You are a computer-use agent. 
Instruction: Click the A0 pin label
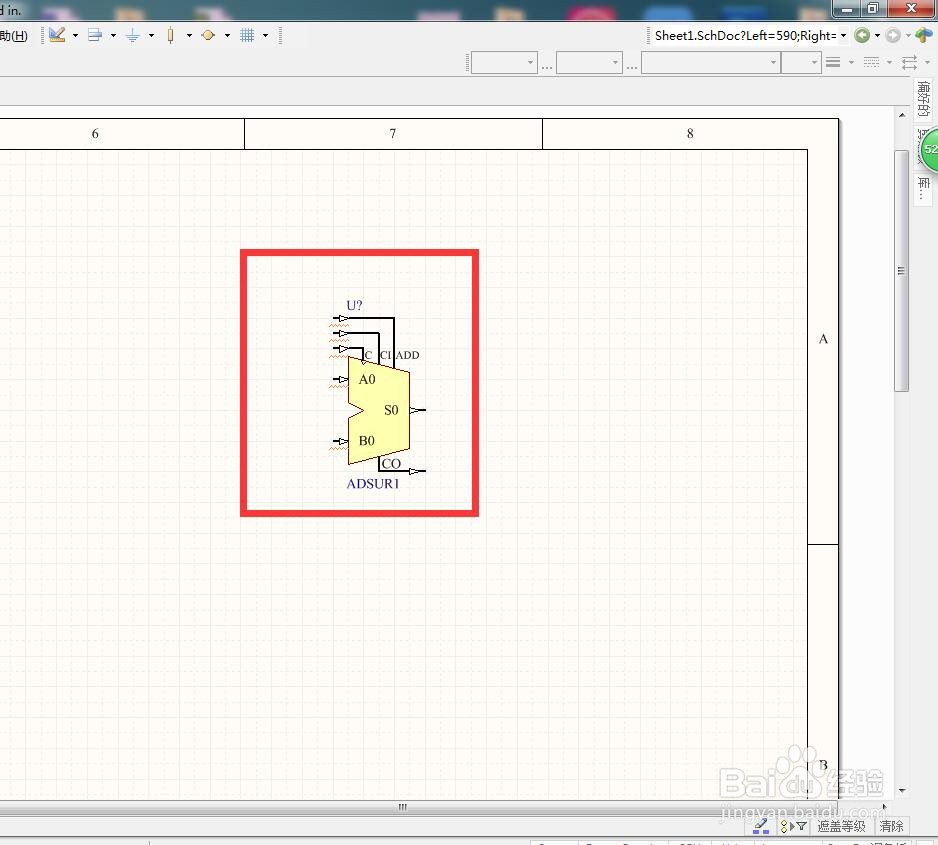pyautogui.click(x=367, y=379)
